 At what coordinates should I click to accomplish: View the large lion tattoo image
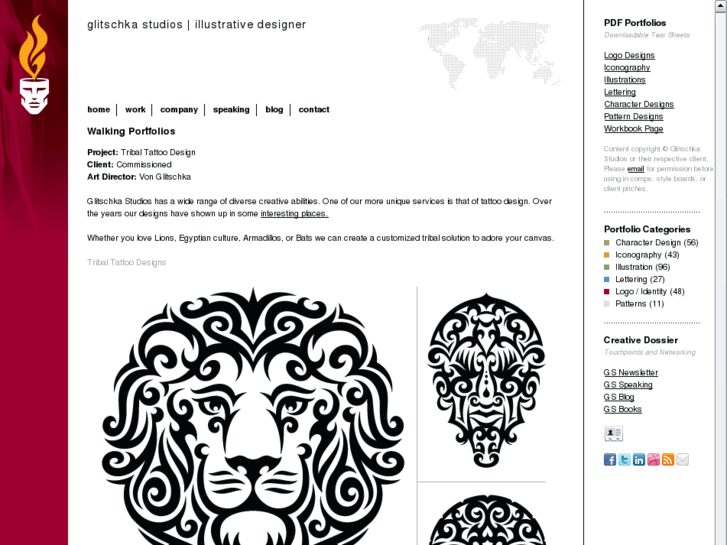(x=253, y=416)
